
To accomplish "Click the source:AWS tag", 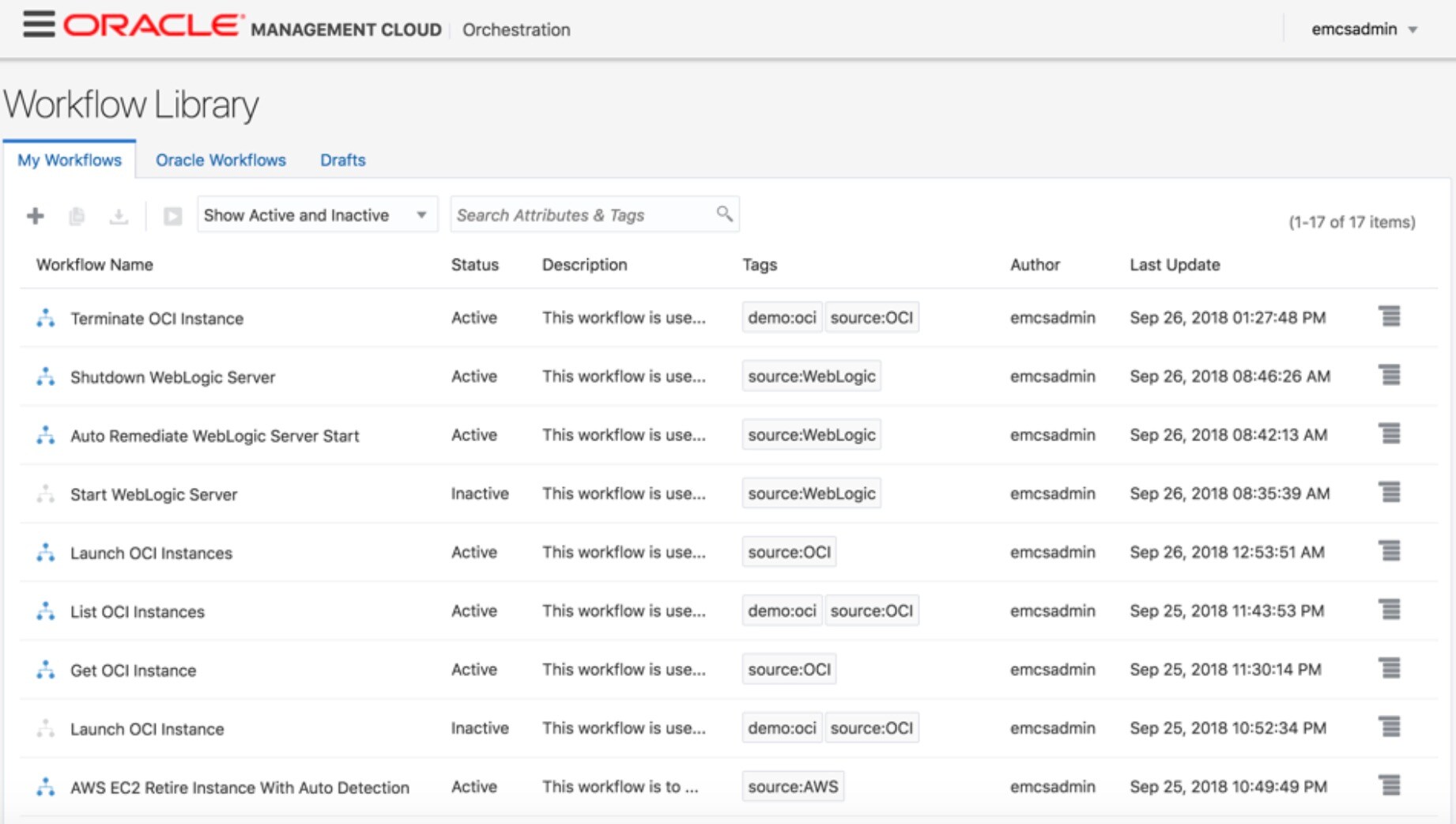I will click(792, 787).
